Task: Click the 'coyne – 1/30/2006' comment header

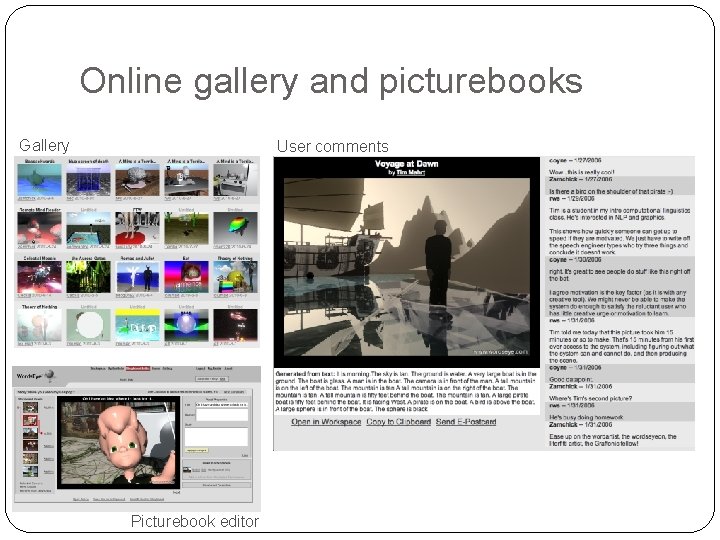Action: (x=575, y=260)
